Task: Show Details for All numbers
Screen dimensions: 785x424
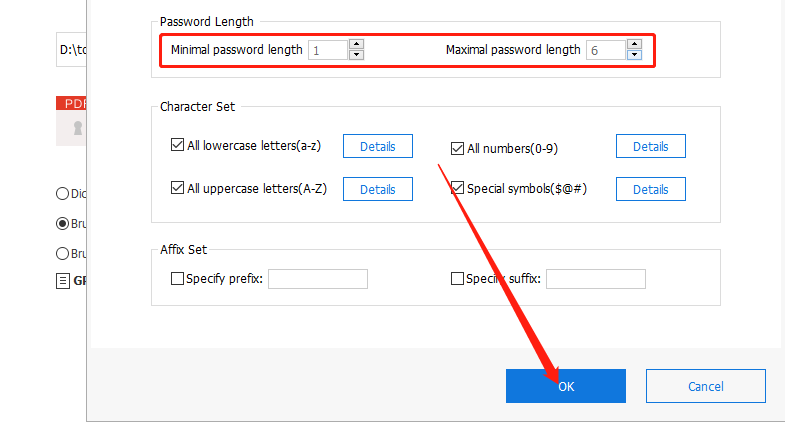Action: click(x=650, y=146)
